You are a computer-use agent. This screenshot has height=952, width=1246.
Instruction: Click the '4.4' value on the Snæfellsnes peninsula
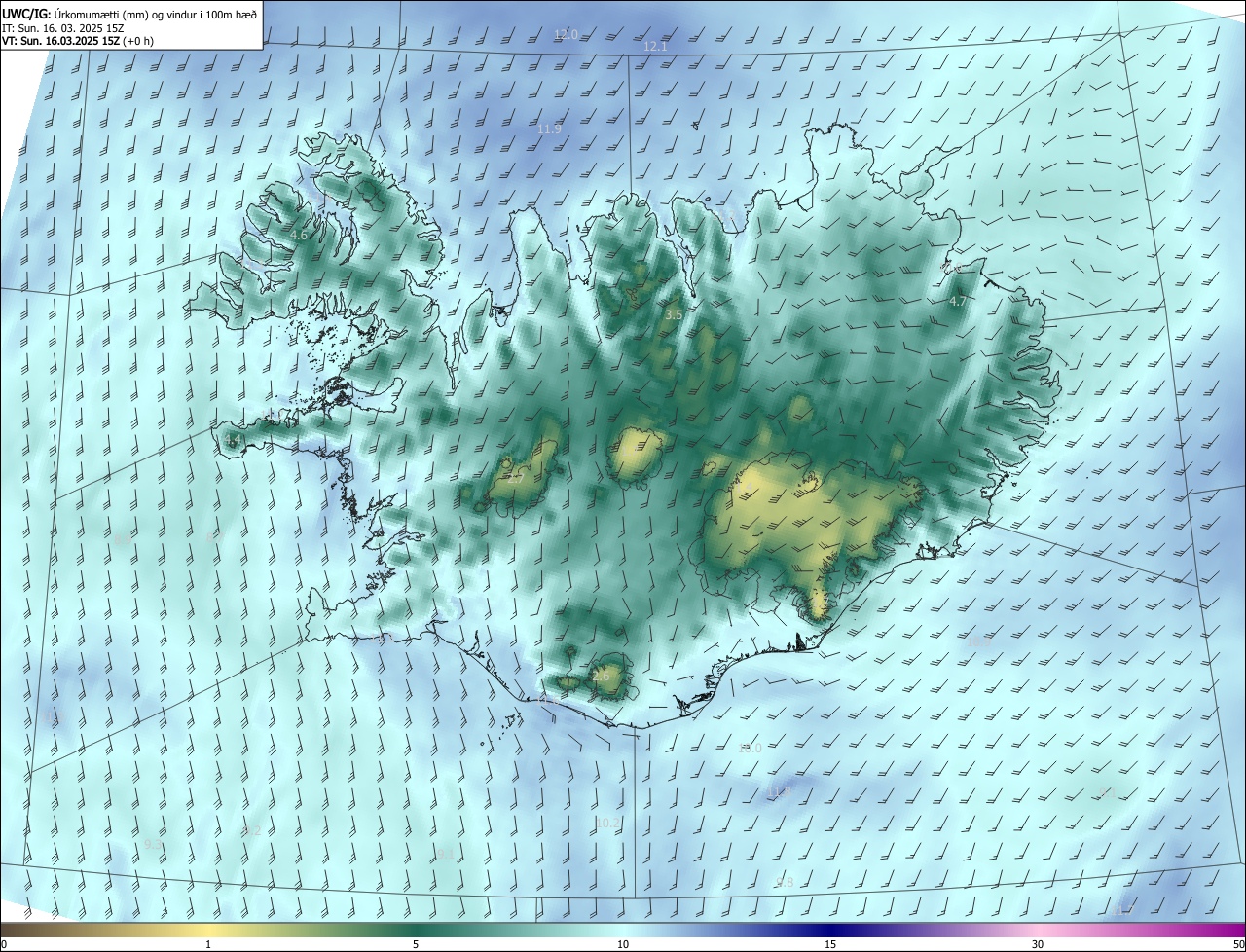[x=233, y=441]
